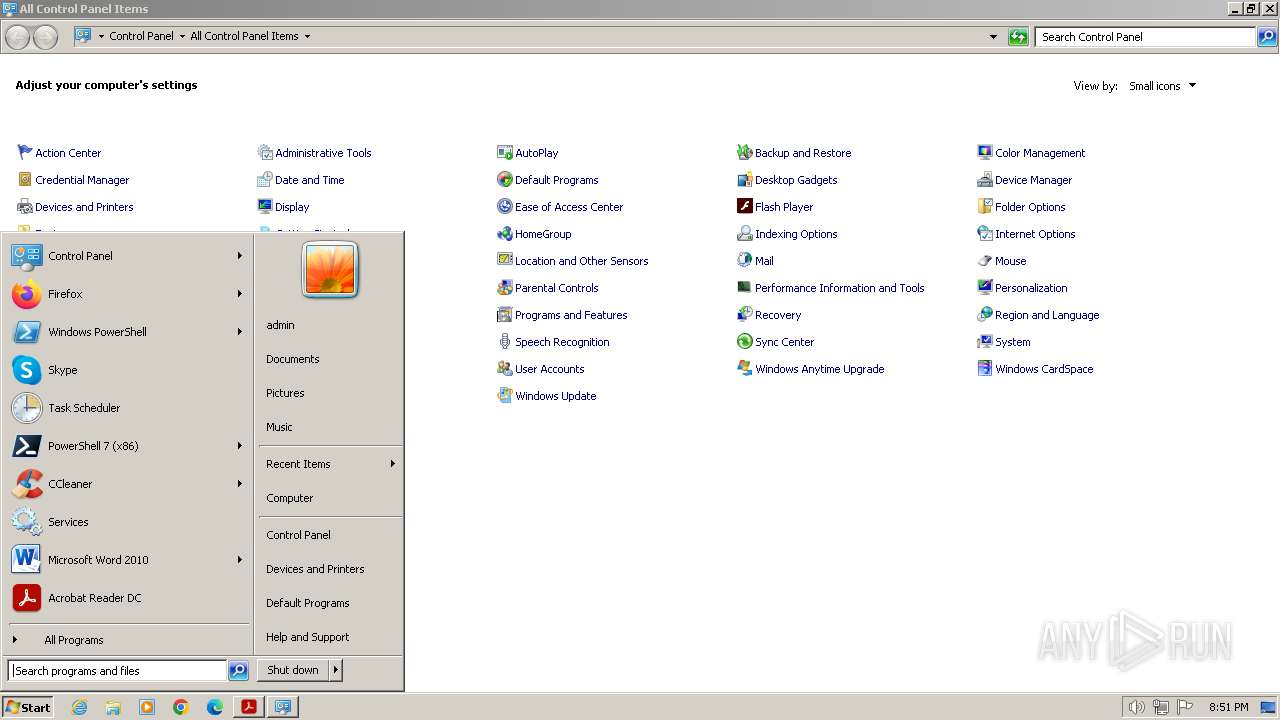
Task: Click the volume icon in system tray
Action: (1137, 707)
